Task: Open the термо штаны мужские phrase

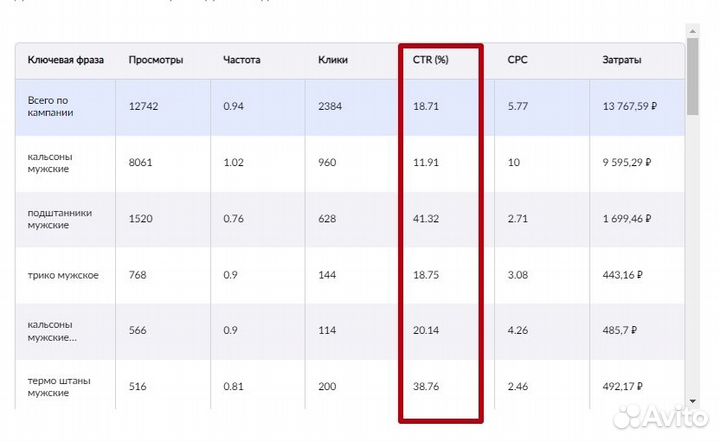Action: 57,386
